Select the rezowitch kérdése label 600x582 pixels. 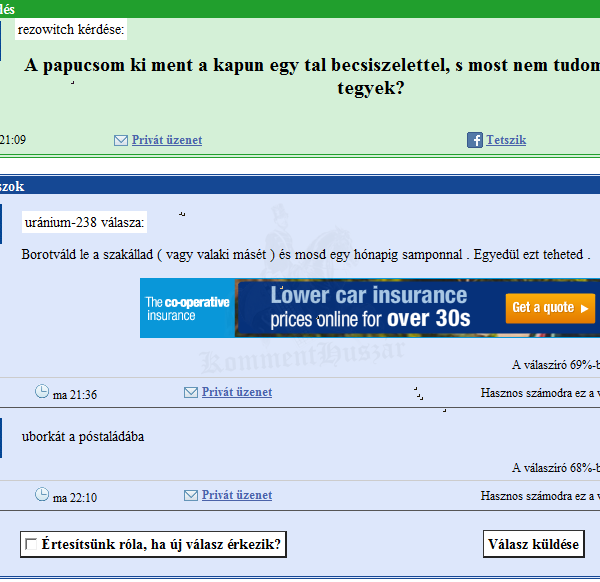point(71,29)
